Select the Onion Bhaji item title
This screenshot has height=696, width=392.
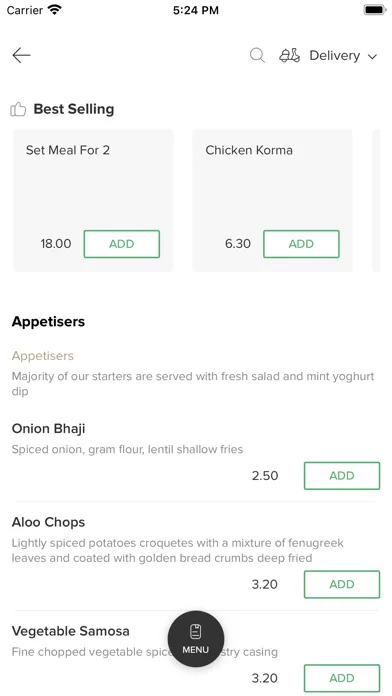point(48,429)
